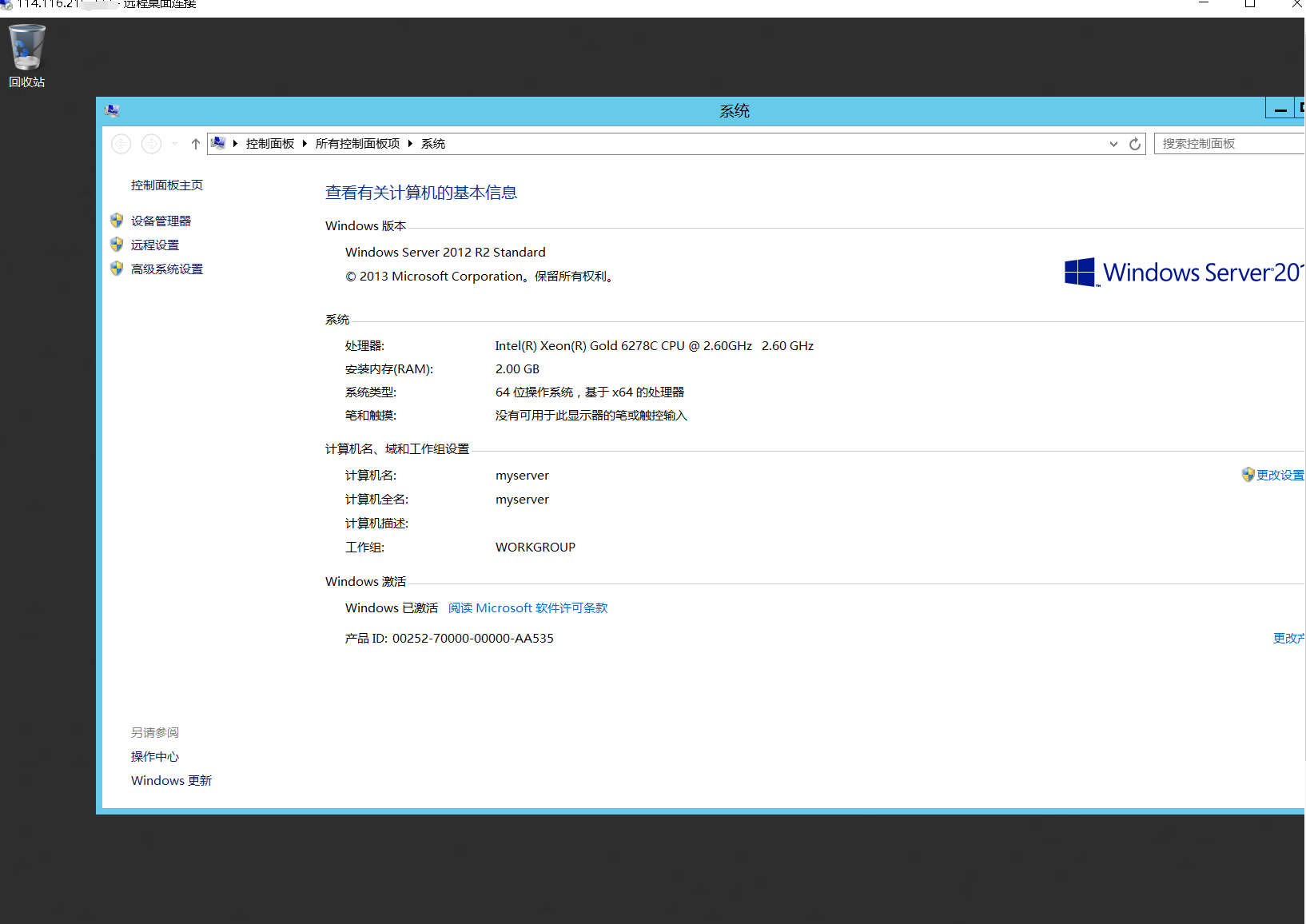Navigate to 控制面板 breadcrumb
Screen dimensions: 1306x924
point(270,144)
